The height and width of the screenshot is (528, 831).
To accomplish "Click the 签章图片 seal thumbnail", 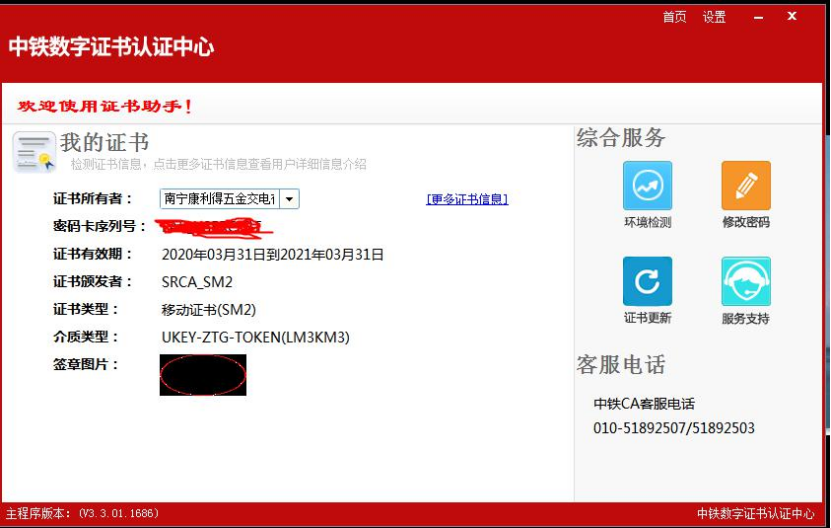I will coord(203,375).
